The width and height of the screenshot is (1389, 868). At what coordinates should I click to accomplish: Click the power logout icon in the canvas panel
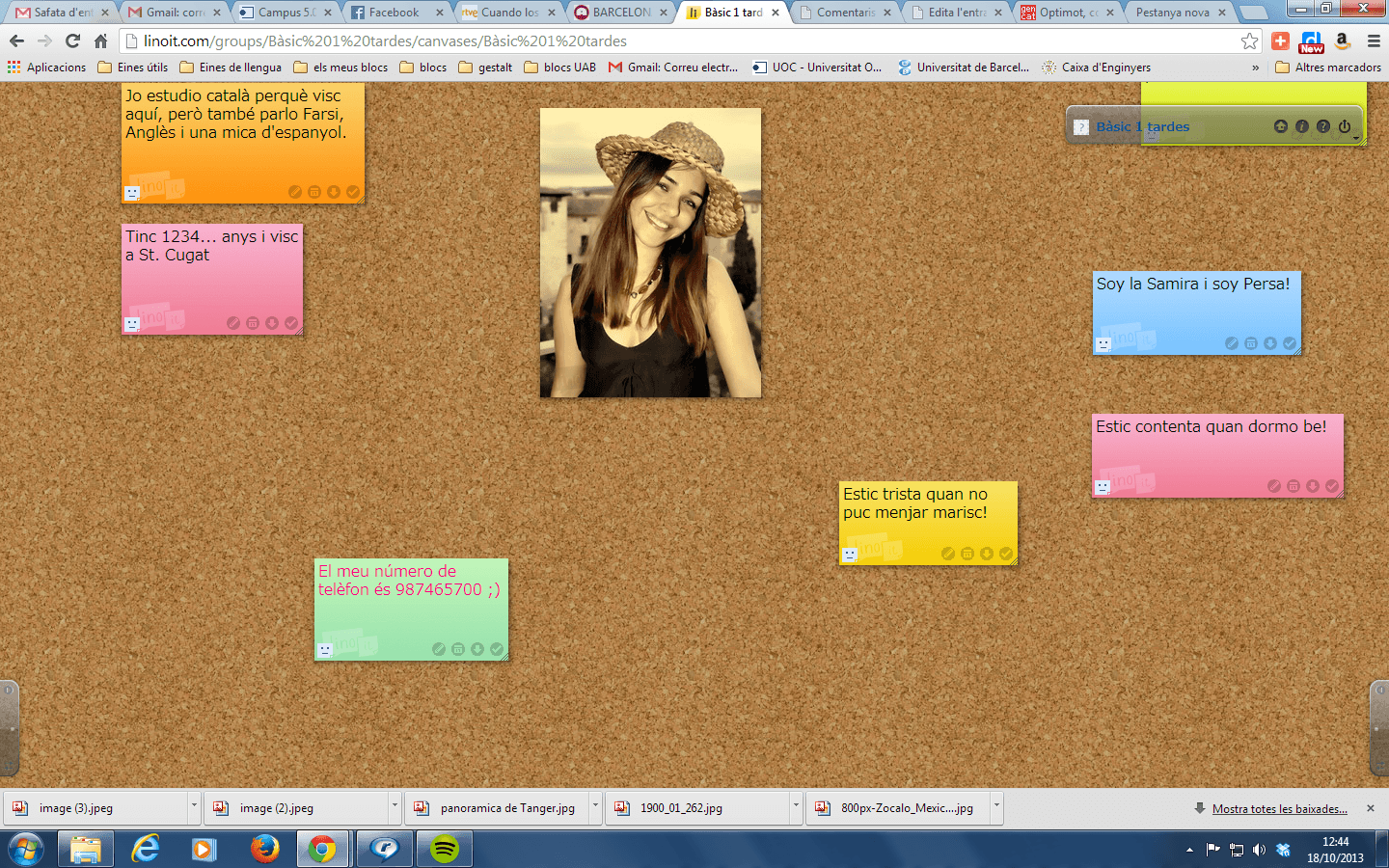coord(1345,126)
